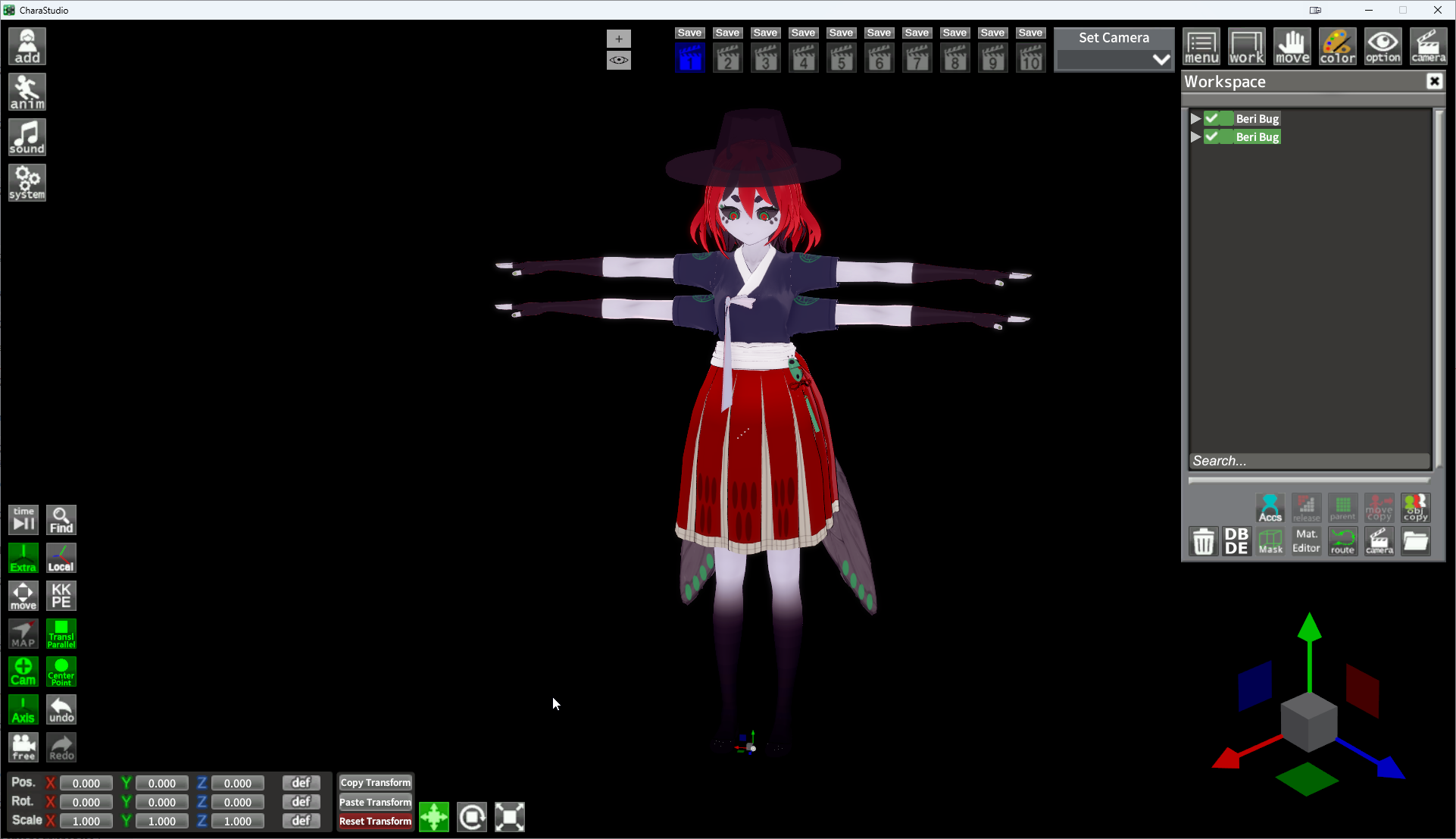Click the obj copy icon

[x=1415, y=508]
